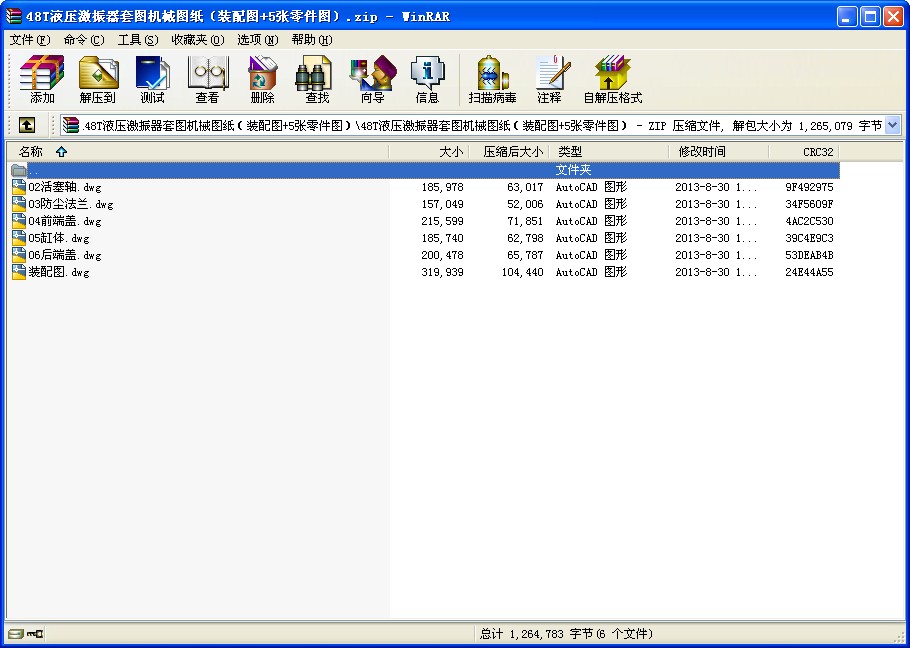910x648 pixels.
Task: Select file name 06后端盖.dwg
Action: [x=64, y=255]
